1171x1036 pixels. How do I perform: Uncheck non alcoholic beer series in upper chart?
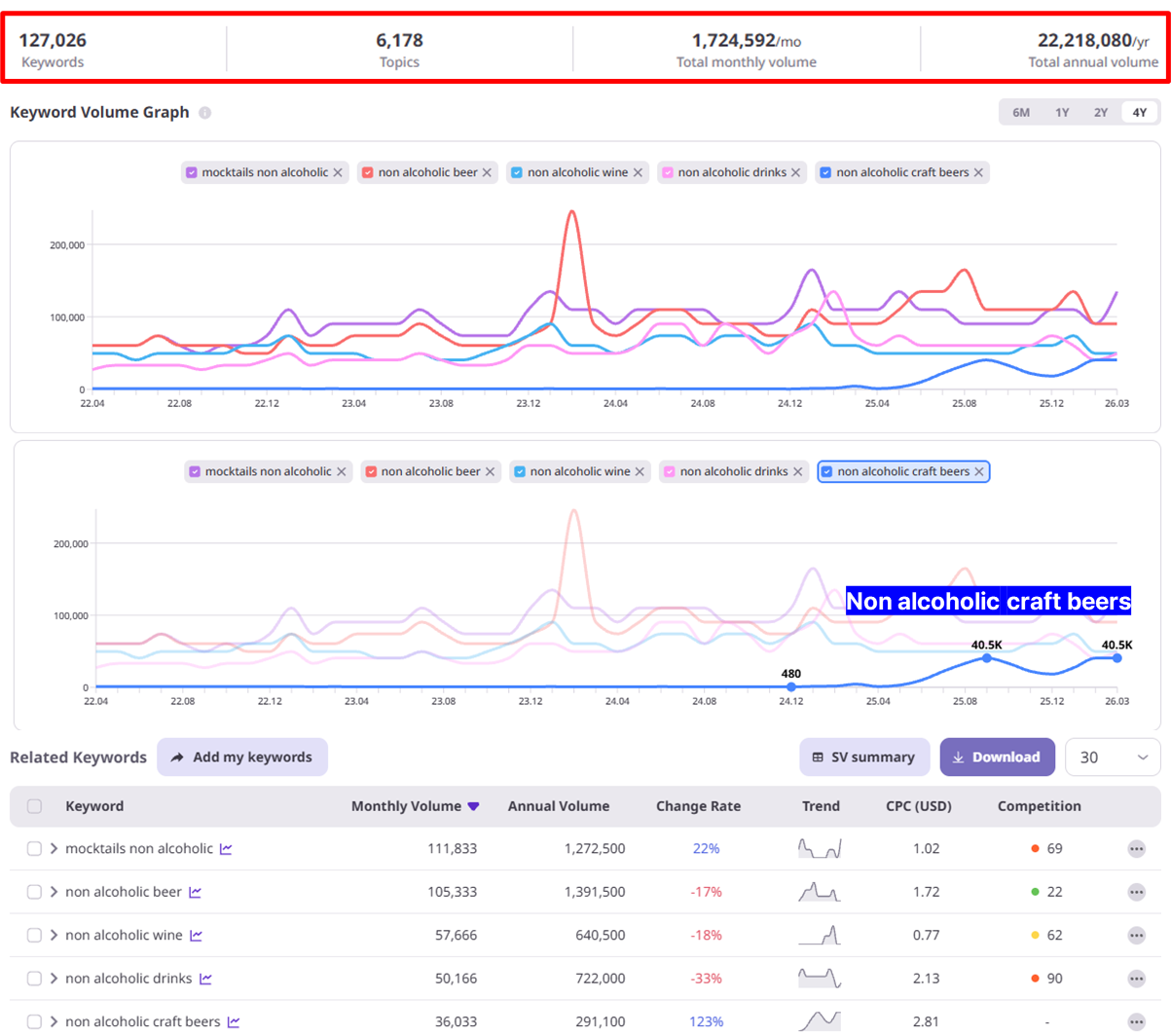(368, 172)
